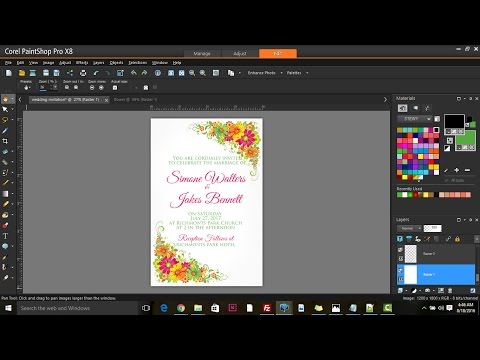Click the green Redo arrow icon
The height and width of the screenshot is (360, 480).
click(144, 73)
